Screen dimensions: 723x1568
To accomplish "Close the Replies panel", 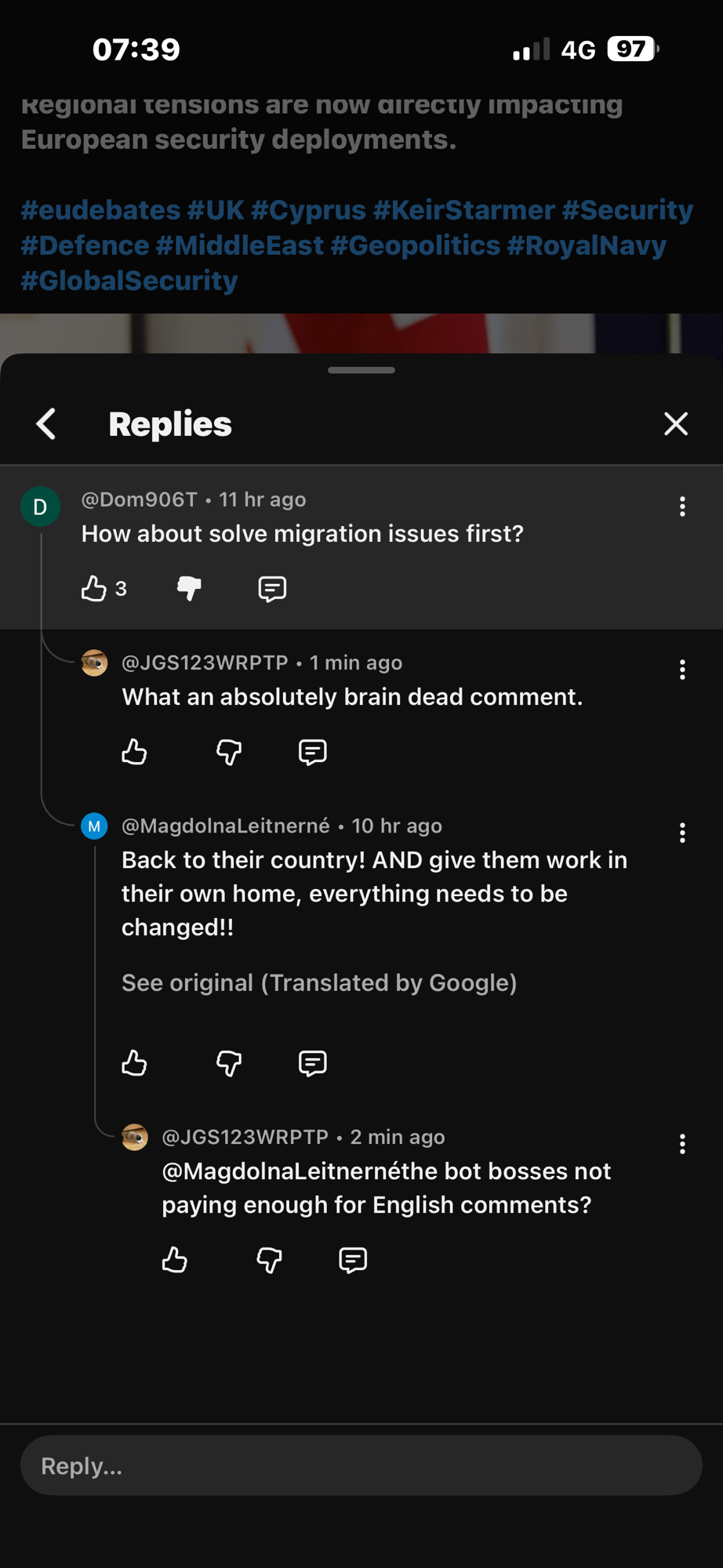I will pos(675,424).
